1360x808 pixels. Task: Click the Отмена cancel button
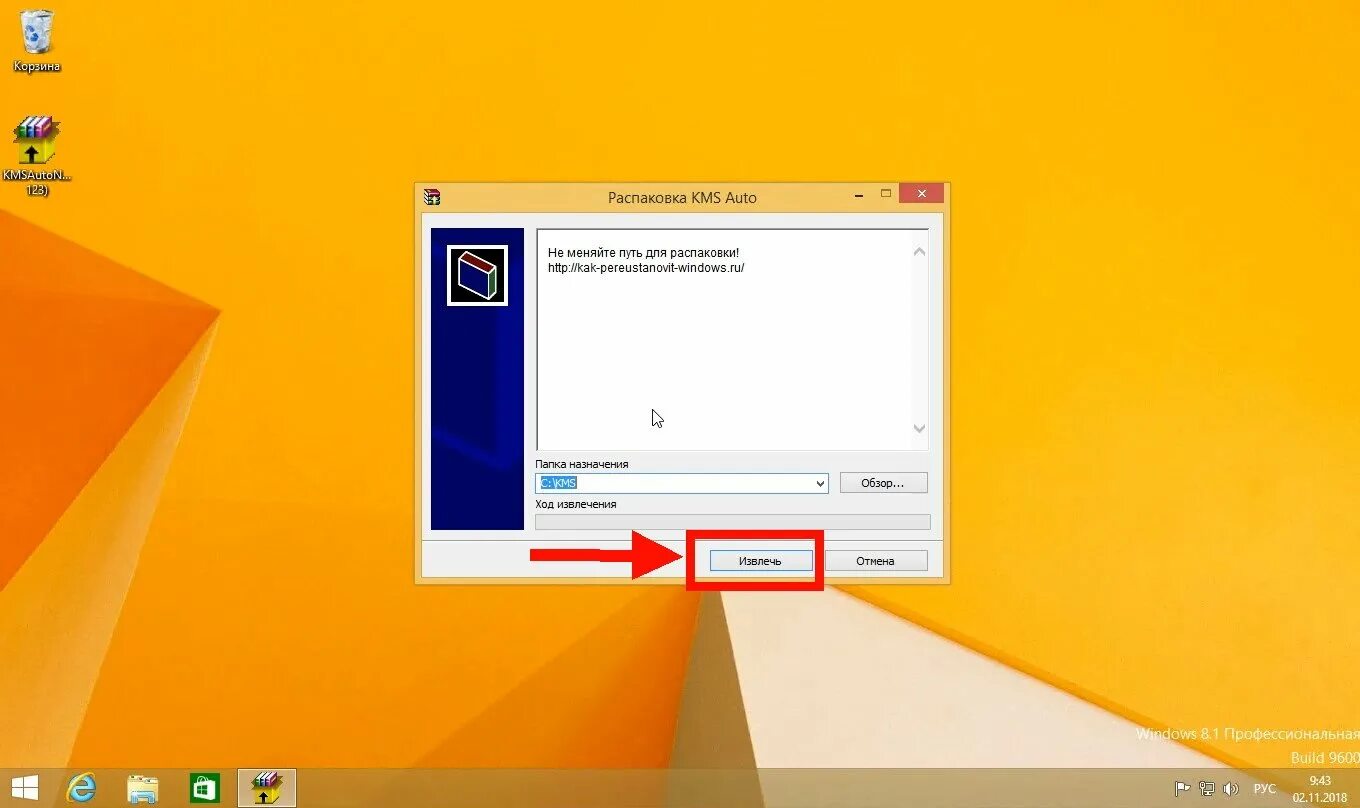[x=875, y=561]
